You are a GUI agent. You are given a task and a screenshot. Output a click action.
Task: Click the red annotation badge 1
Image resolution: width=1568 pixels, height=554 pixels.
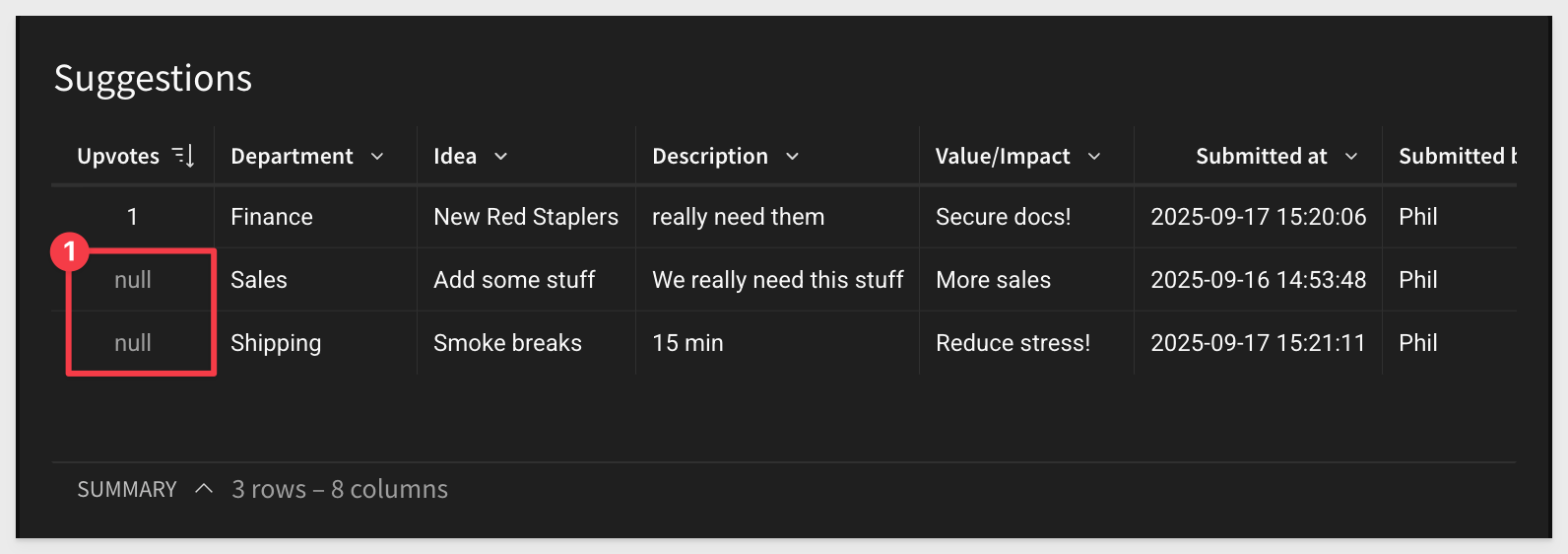point(70,251)
